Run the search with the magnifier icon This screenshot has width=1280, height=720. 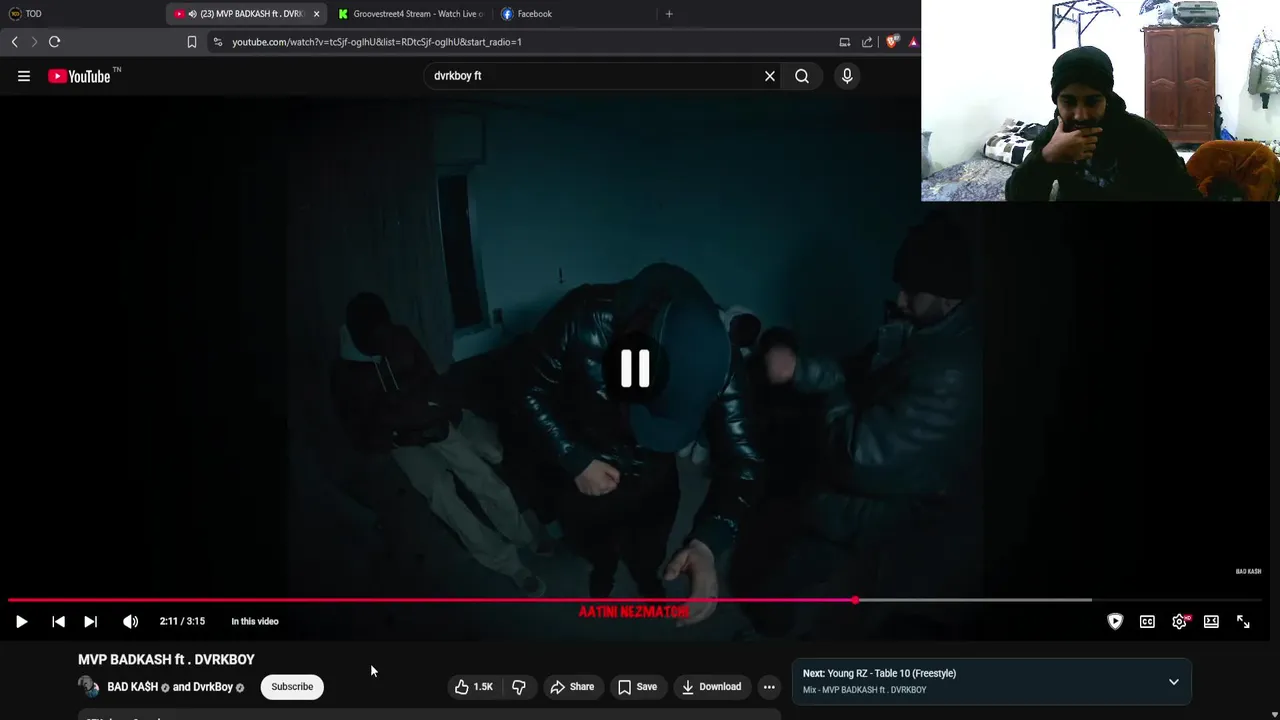(802, 76)
